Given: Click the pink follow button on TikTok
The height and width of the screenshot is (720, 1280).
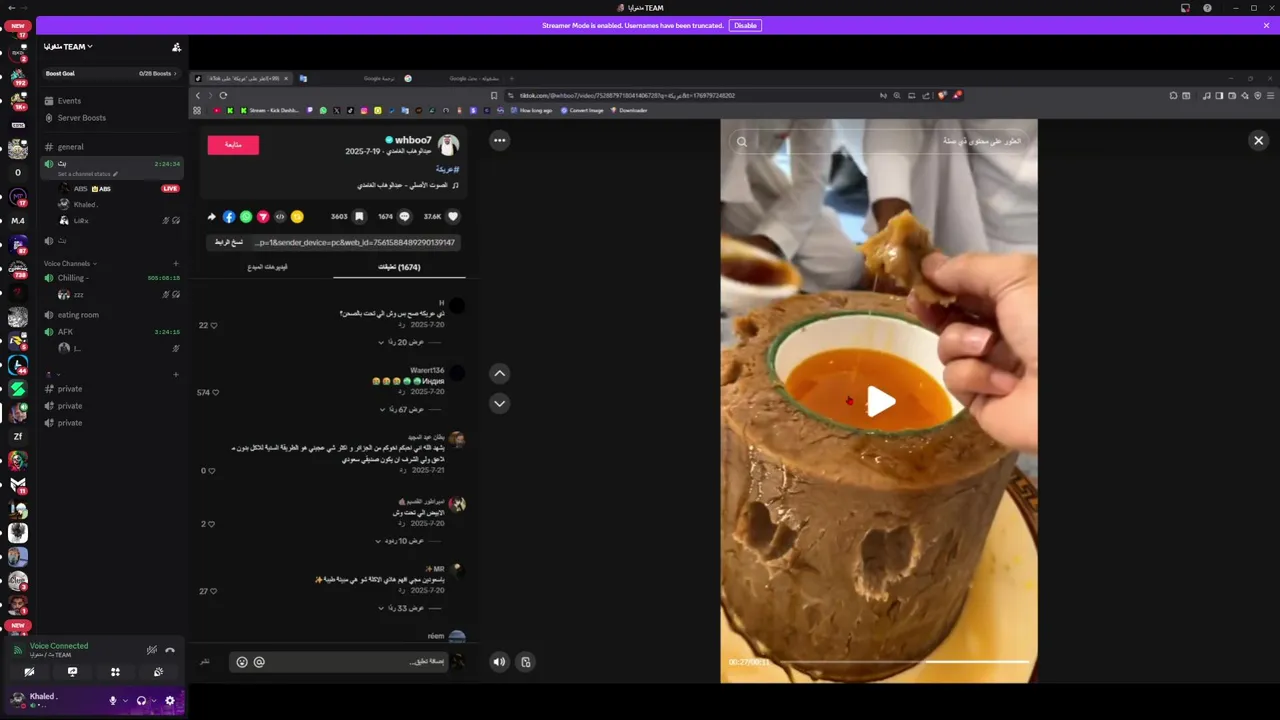Looking at the screenshot, I should 233,145.
